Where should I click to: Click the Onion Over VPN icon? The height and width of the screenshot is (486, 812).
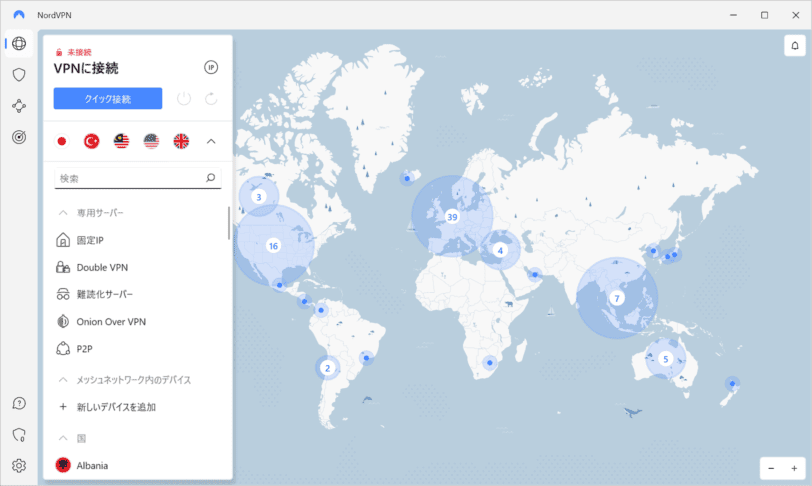pos(63,321)
